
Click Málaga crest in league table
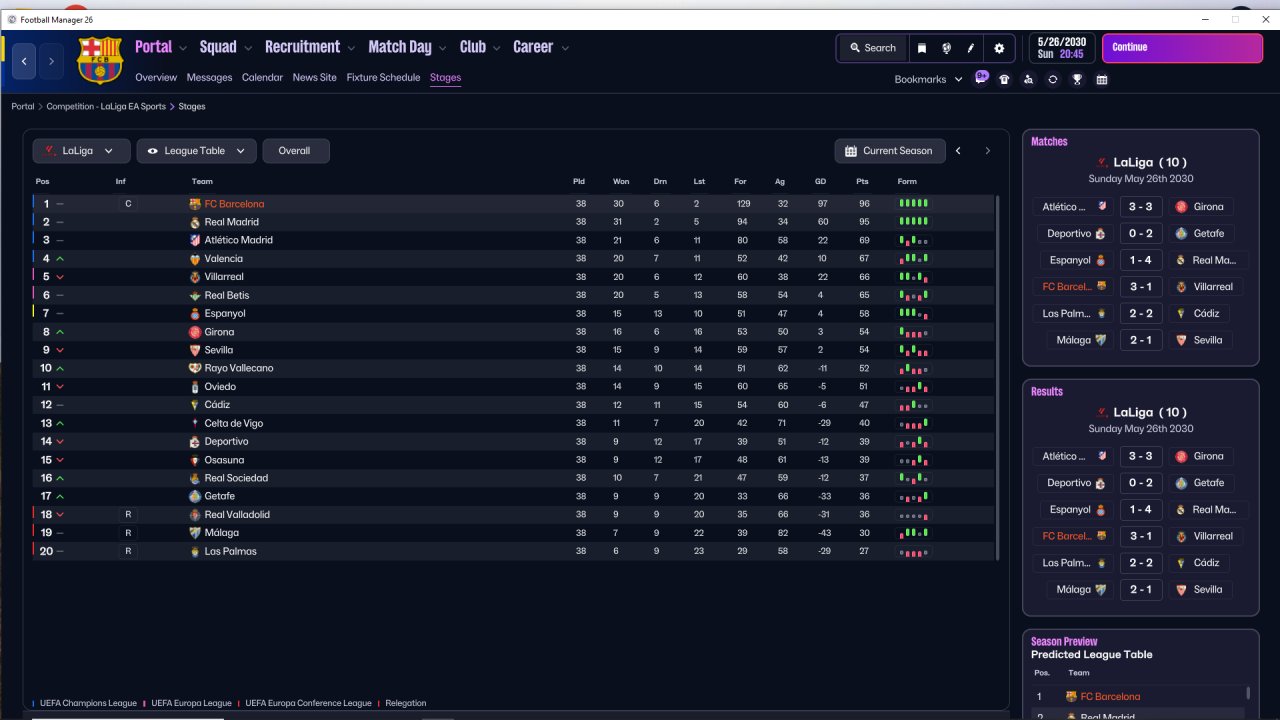(195, 533)
